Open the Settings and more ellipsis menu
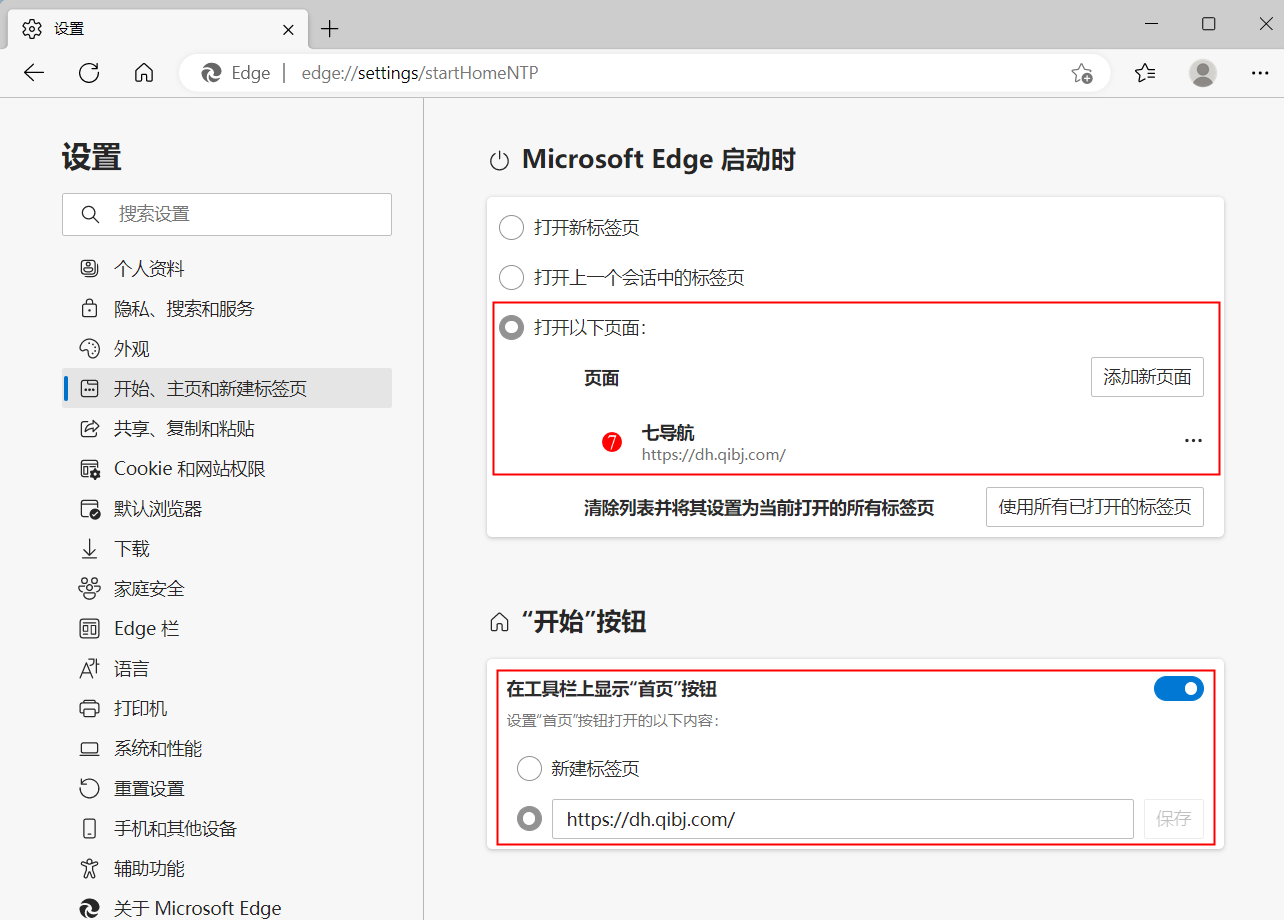The width and height of the screenshot is (1284, 920). pos(1260,73)
